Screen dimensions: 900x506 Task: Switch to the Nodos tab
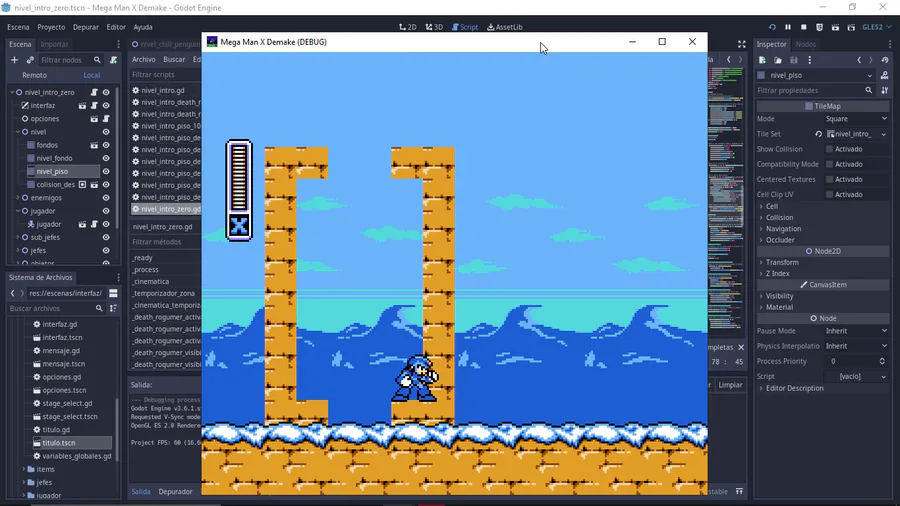[805, 44]
